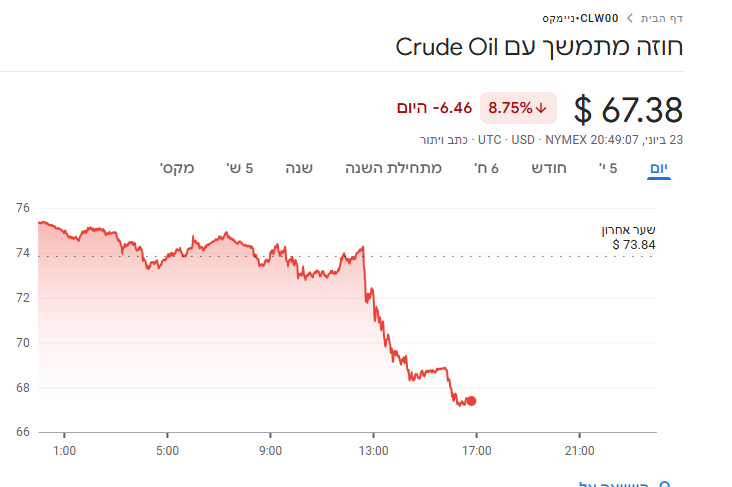Click the red endpoint dot on the chart
Viewport: 732px width, 487px height.
pyautogui.click(x=471, y=401)
